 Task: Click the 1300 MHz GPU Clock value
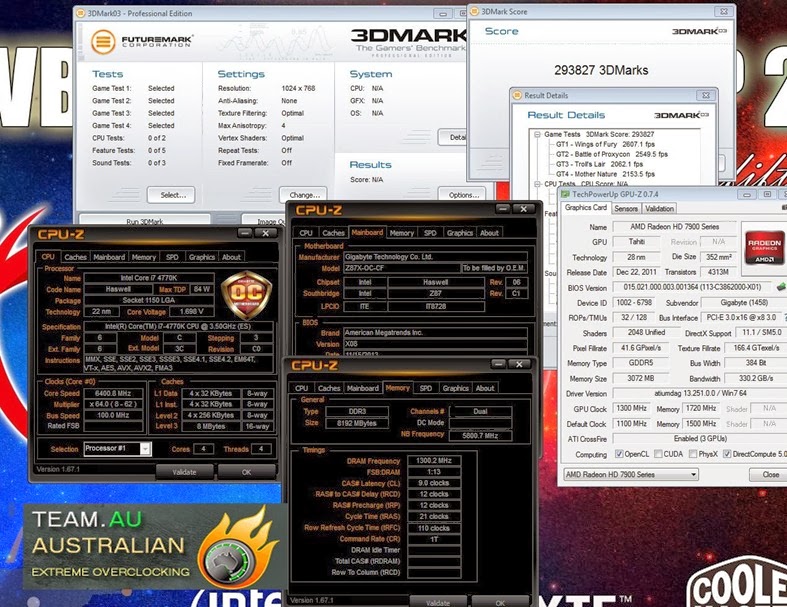(631, 409)
